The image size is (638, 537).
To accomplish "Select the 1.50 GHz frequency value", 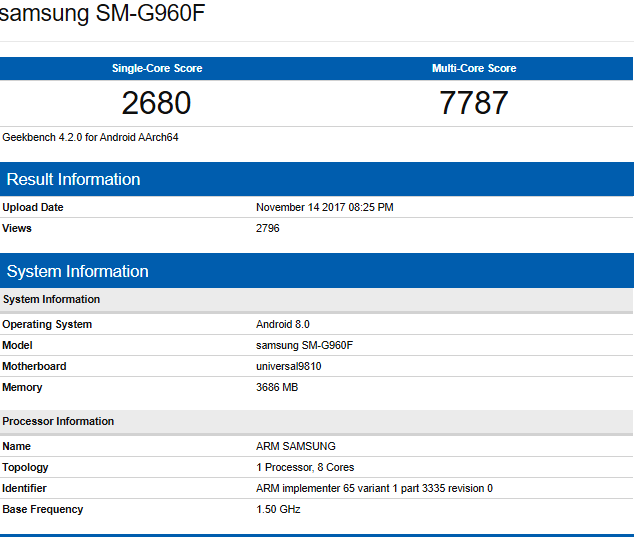I will click(278, 509).
